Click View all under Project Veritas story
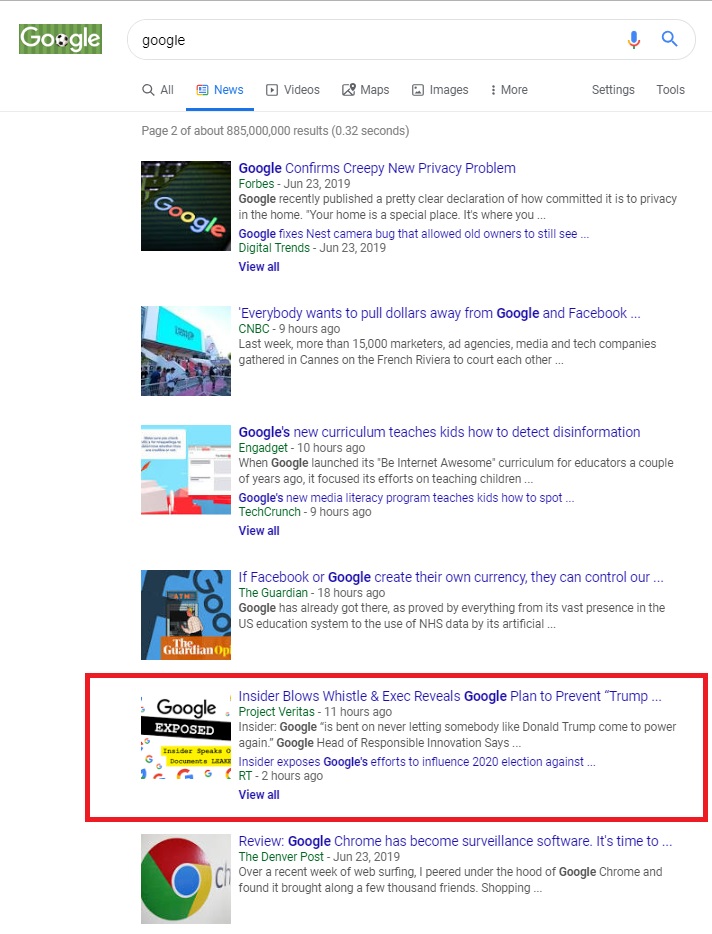The width and height of the screenshot is (712, 934). click(259, 795)
